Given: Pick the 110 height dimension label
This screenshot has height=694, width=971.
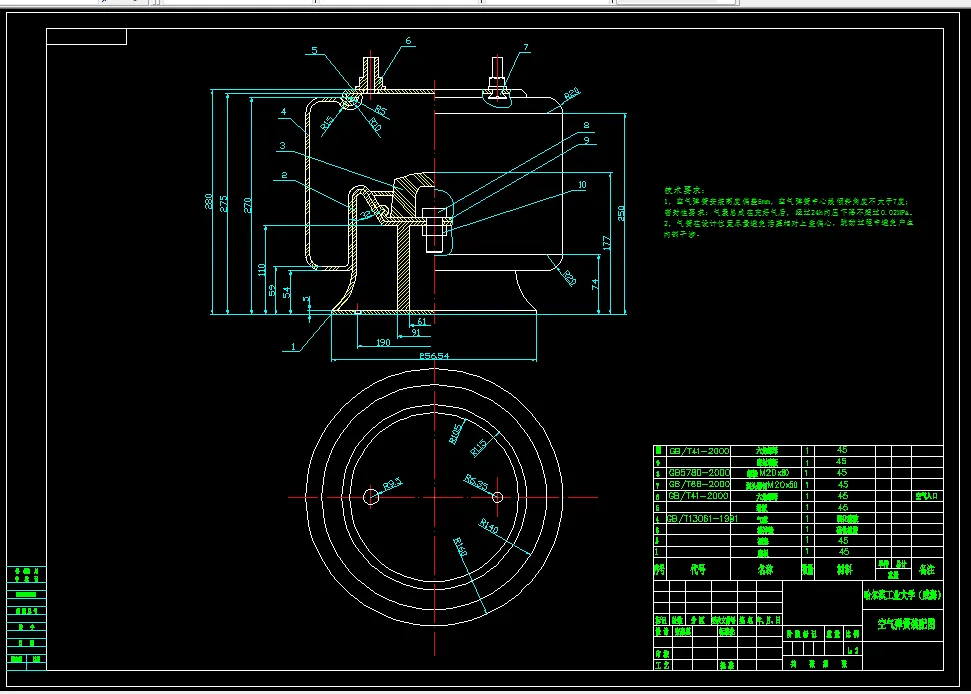Looking at the screenshot, I should pyautogui.click(x=261, y=270).
